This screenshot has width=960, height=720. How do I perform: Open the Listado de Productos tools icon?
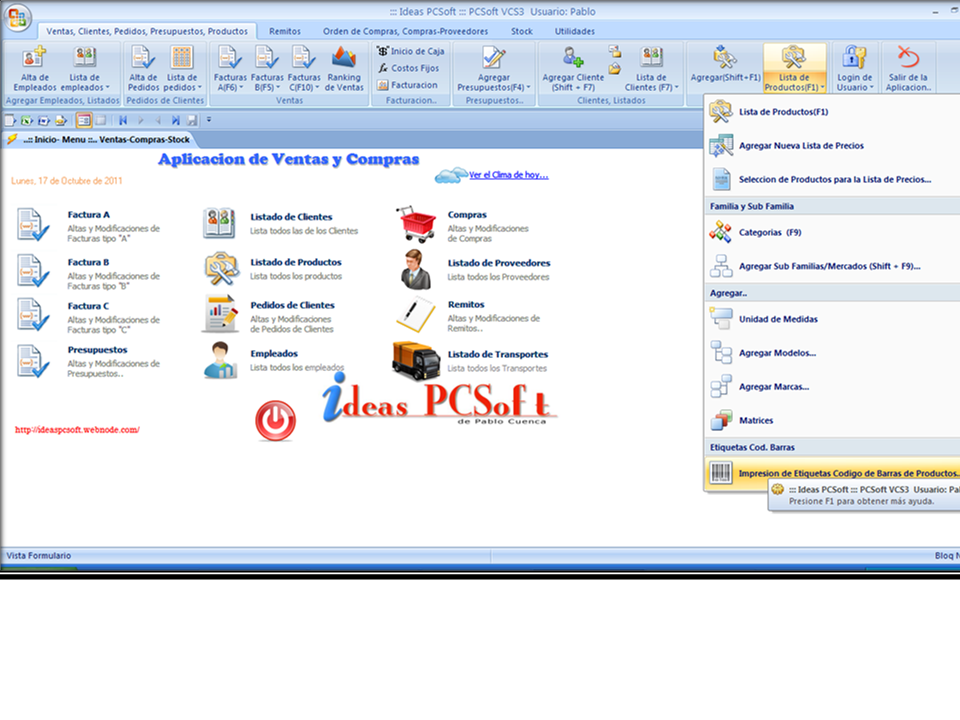tap(222, 268)
